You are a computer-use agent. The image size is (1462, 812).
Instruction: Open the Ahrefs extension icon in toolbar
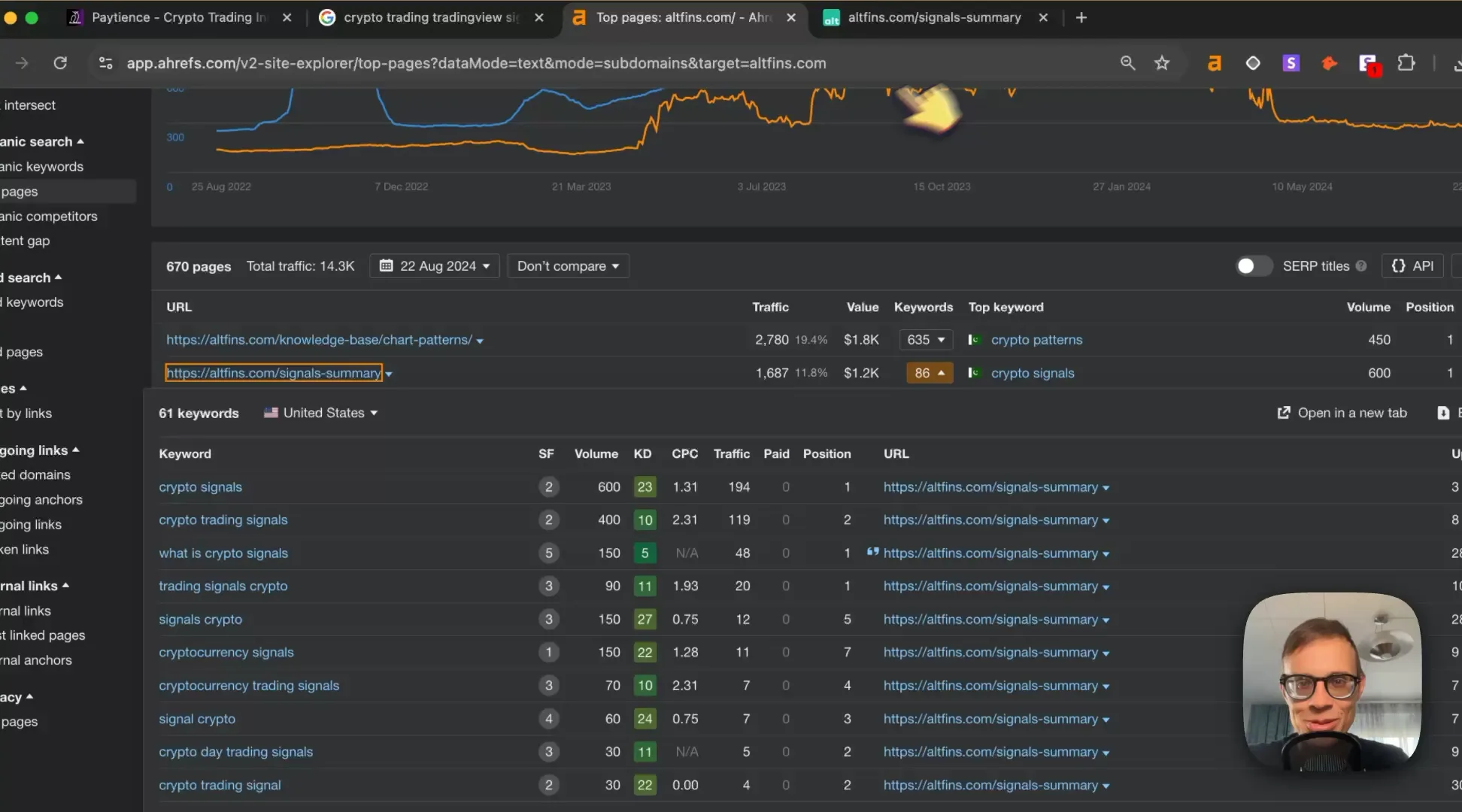click(1214, 63)
